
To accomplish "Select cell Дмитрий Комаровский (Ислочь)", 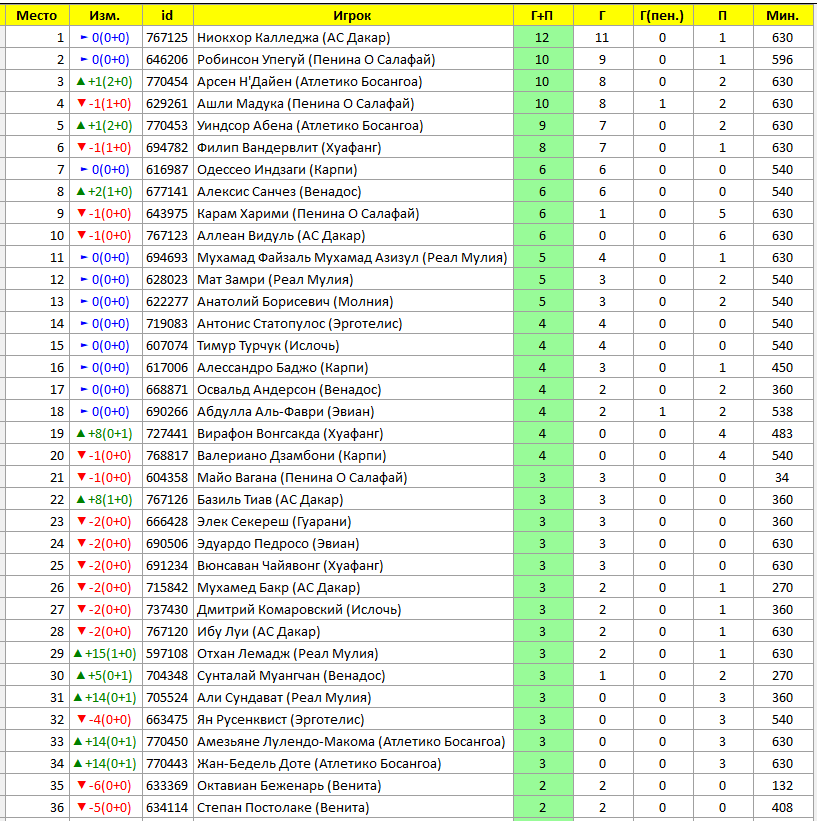I will pyautogui.click(x=353, y=609).
